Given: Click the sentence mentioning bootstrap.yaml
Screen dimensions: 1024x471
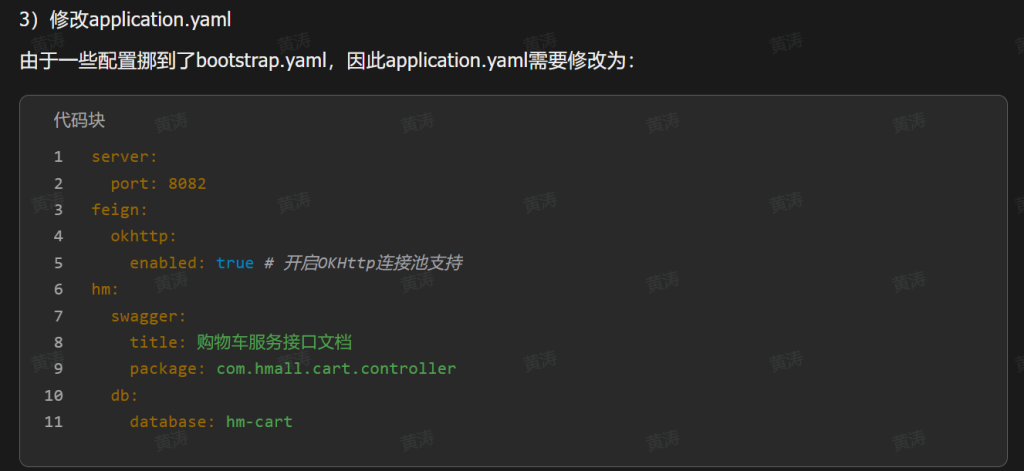Looking at the screenshot, I should click(x=327, y=61).
